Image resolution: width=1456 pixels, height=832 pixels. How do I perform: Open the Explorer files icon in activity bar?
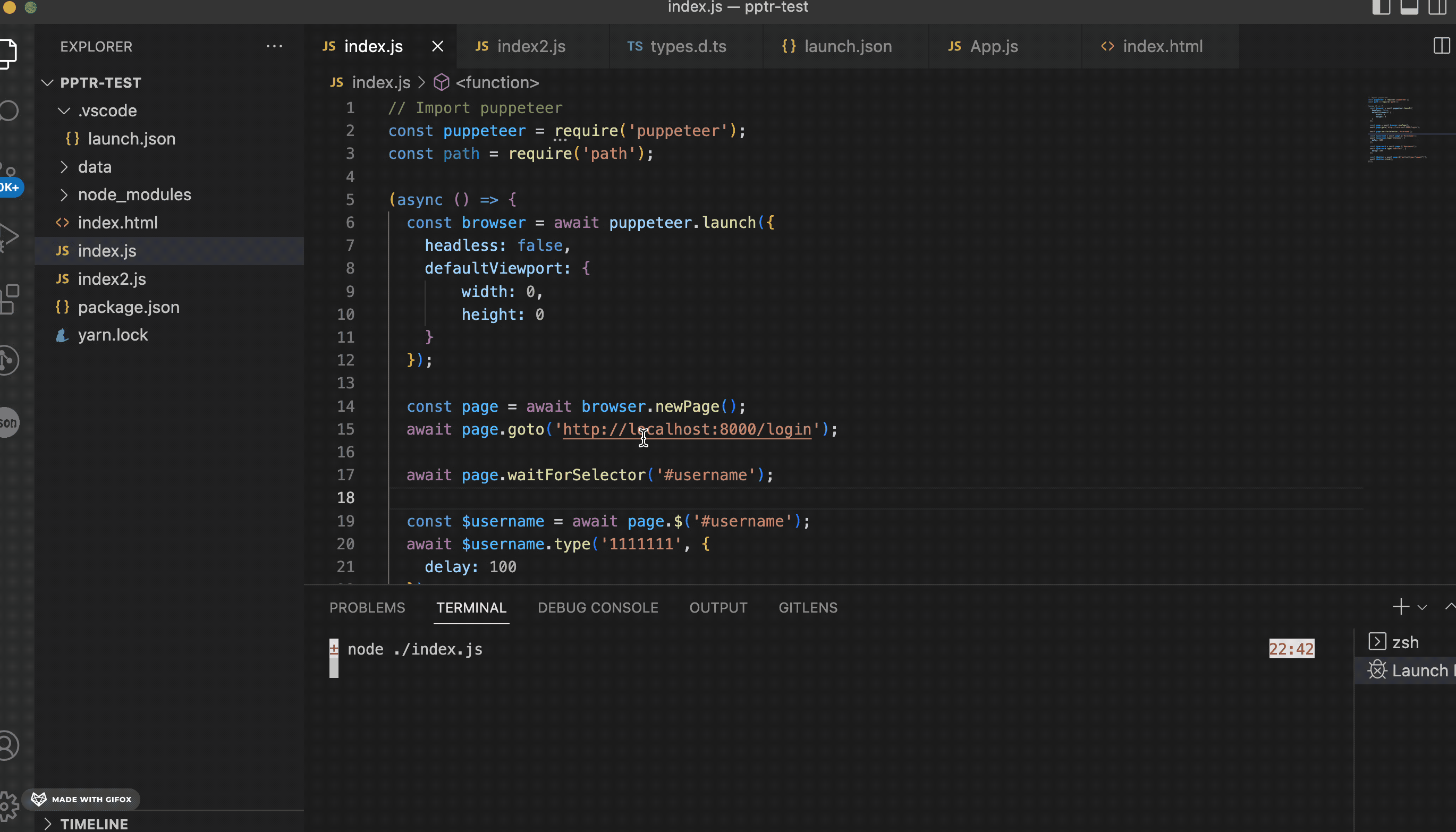pos(8,53)
